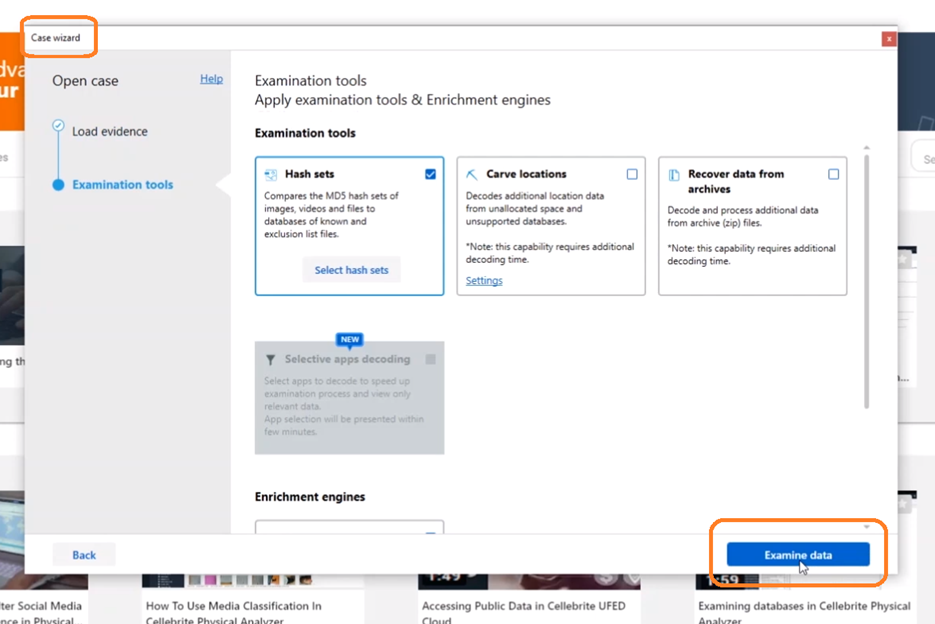The width and height of the screenshot is (935, 624).
Task: Click the Load evidence completed step icon
Action: [x=58, y=125]
